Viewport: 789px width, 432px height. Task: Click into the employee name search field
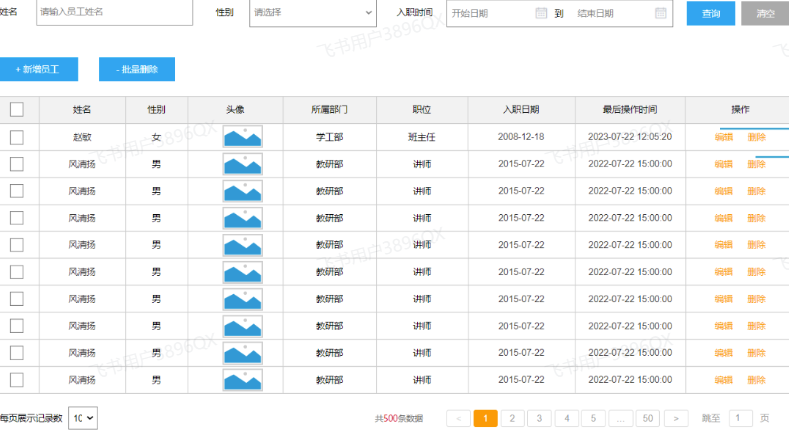point(114,12)
